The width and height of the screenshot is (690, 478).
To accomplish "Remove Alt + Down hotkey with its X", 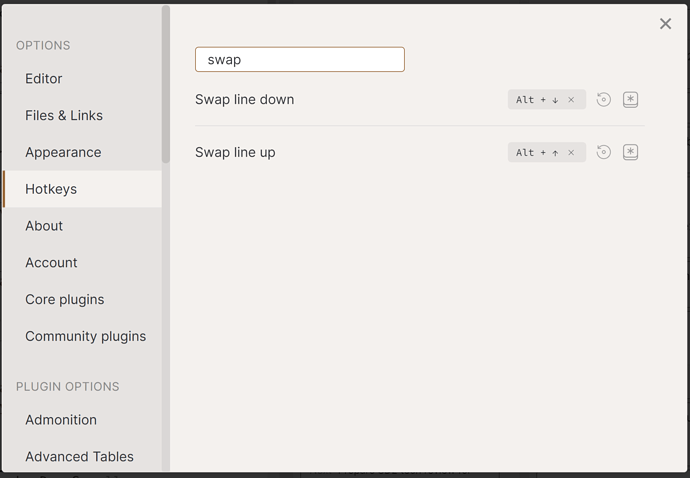I will tap(571, 100).
